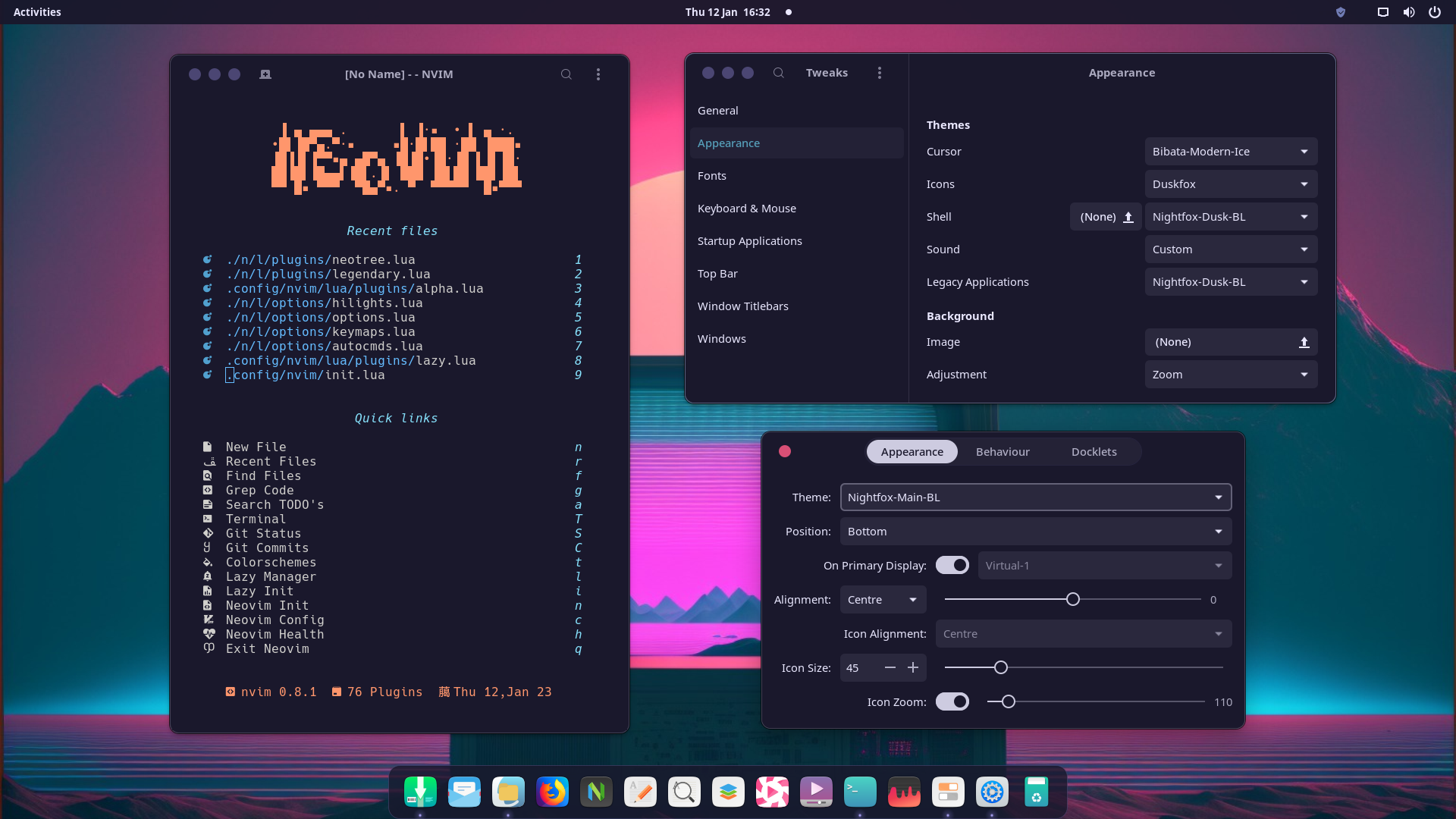This screenshot has width=1456, height=819.
Task: Click the shield icon in top bar
Action: coord(1341,12)
